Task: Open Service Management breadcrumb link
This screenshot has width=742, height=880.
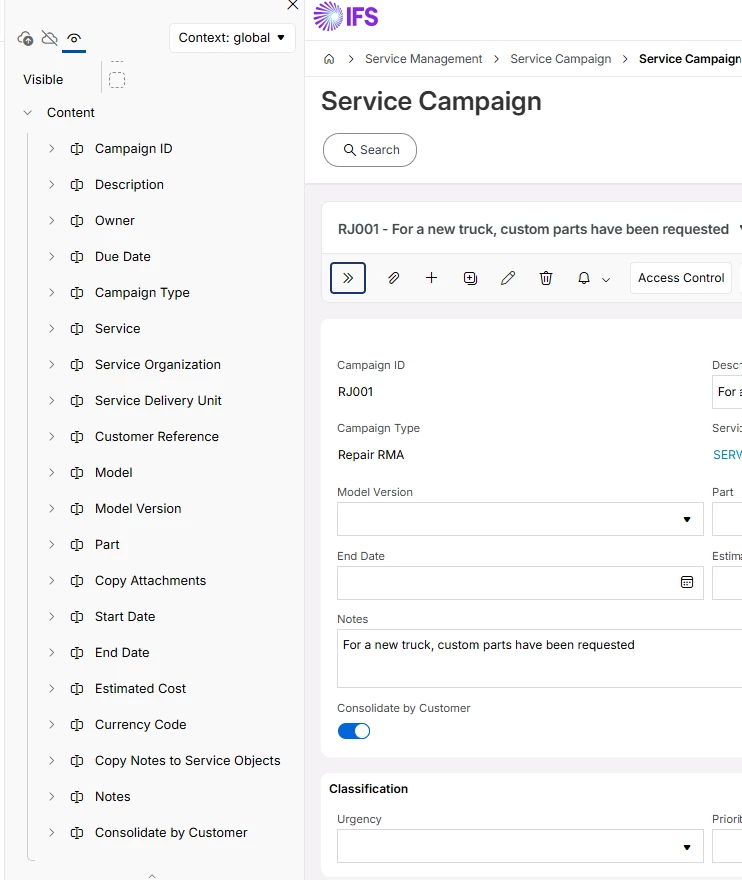Action: pos(423,59)
